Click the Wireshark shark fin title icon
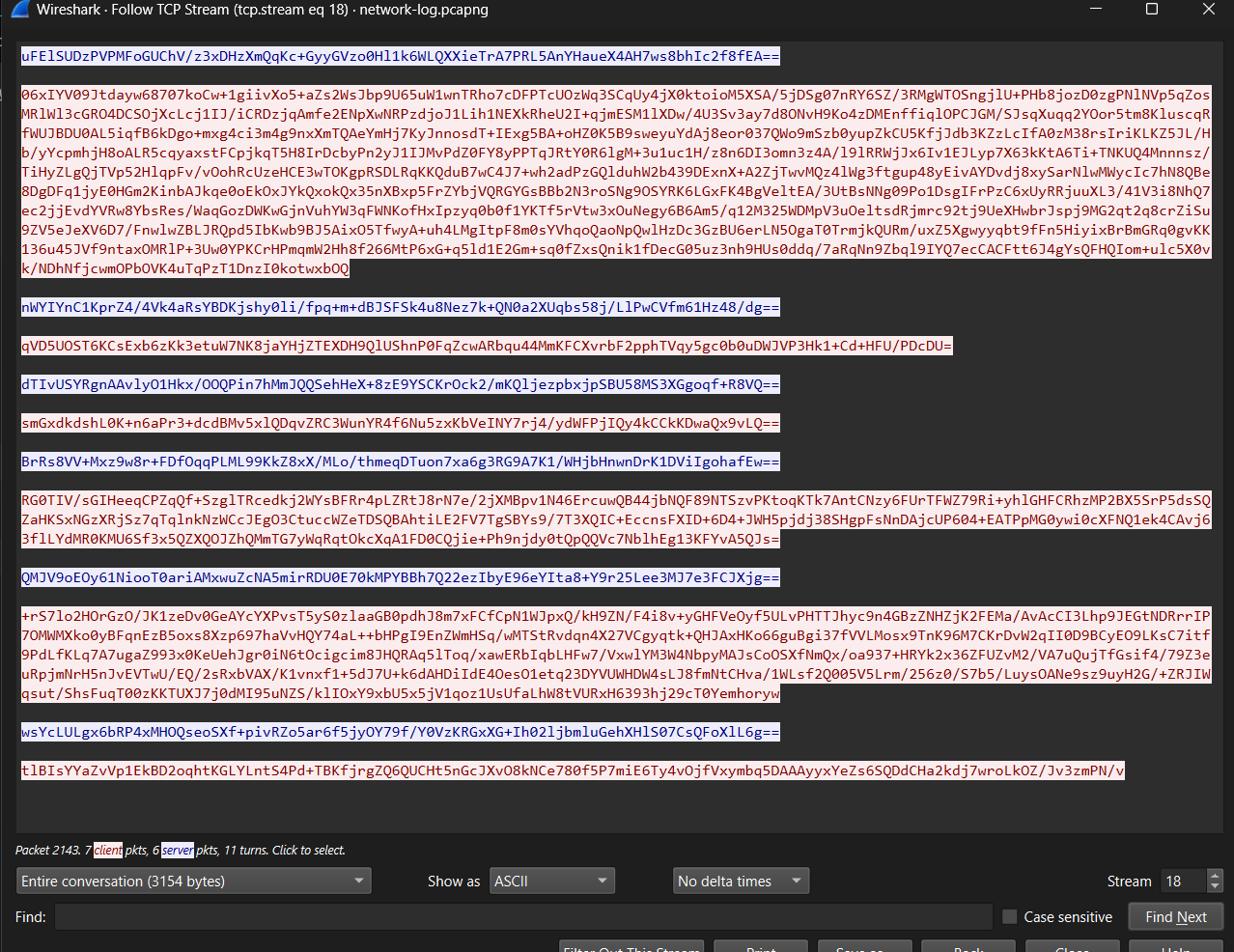The height and width of the screenshot is (952, 1234). pos(18,10)
